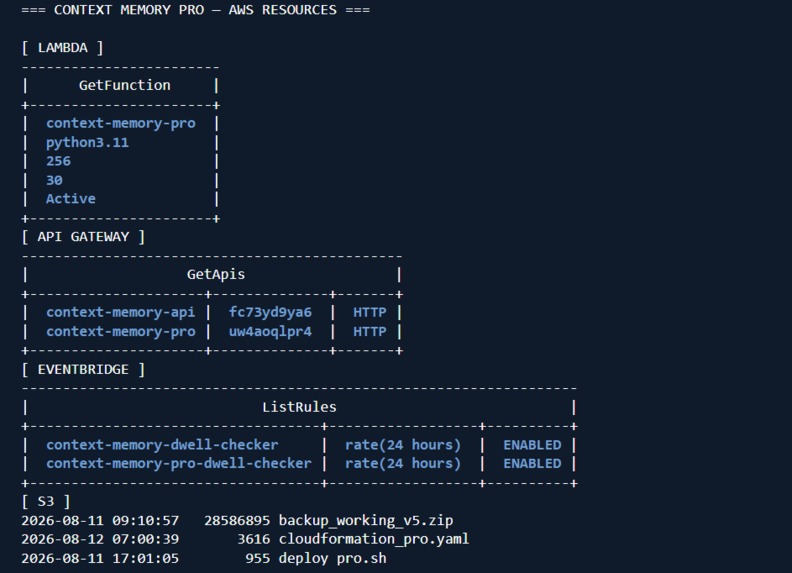Click the timestamp 2026-08-11 17:01:05
Viewport: 792px width, 573px height.
click(x=100, y=558)
